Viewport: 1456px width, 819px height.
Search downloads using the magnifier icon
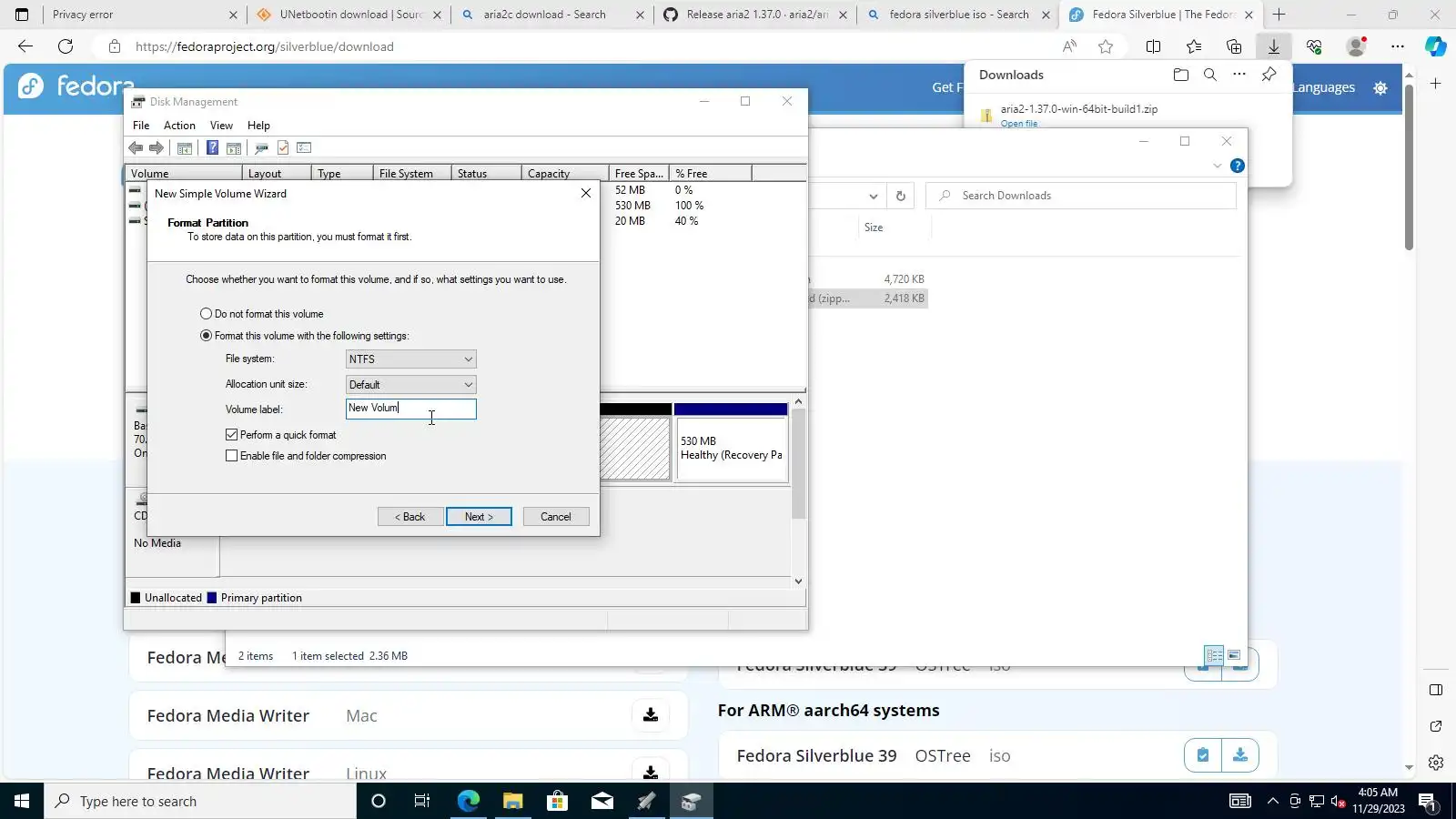coord(1210,75)
